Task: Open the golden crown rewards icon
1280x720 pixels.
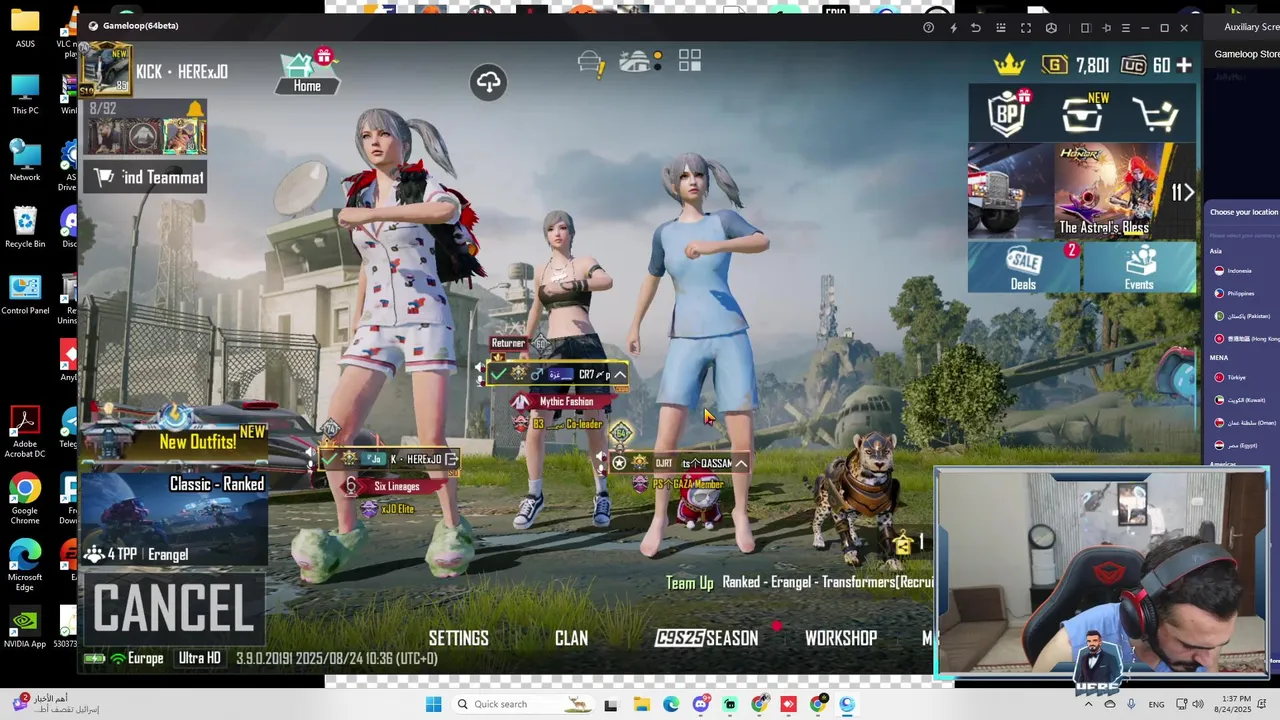Action: point(1009,65)
